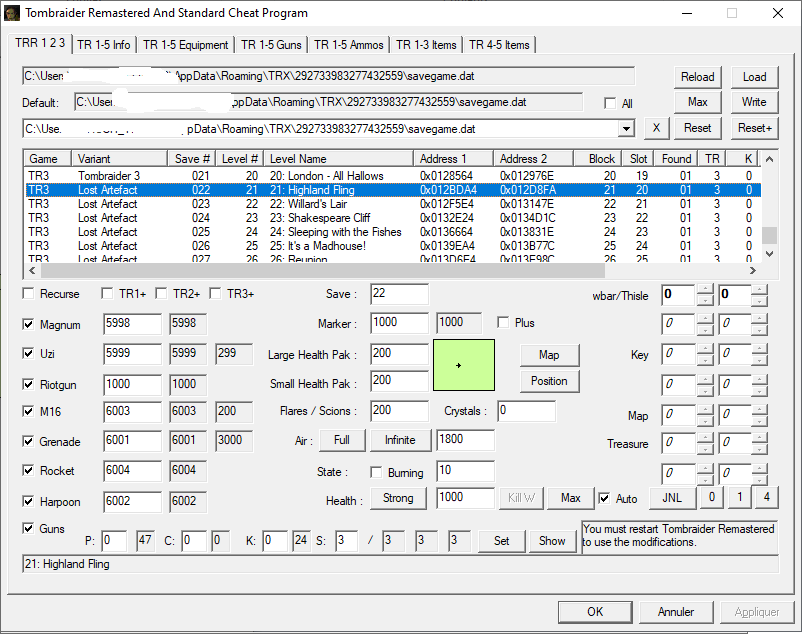The width and height of the screenshot is (802, 634).
Task: Toggle the Guns checkbox
Action: pos(29,528)
